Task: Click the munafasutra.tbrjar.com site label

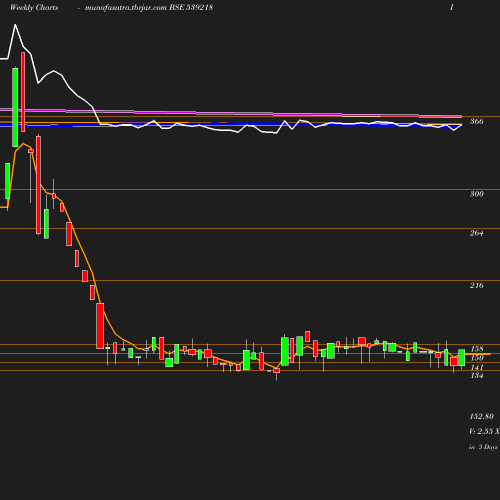Action: pos(126,7)
